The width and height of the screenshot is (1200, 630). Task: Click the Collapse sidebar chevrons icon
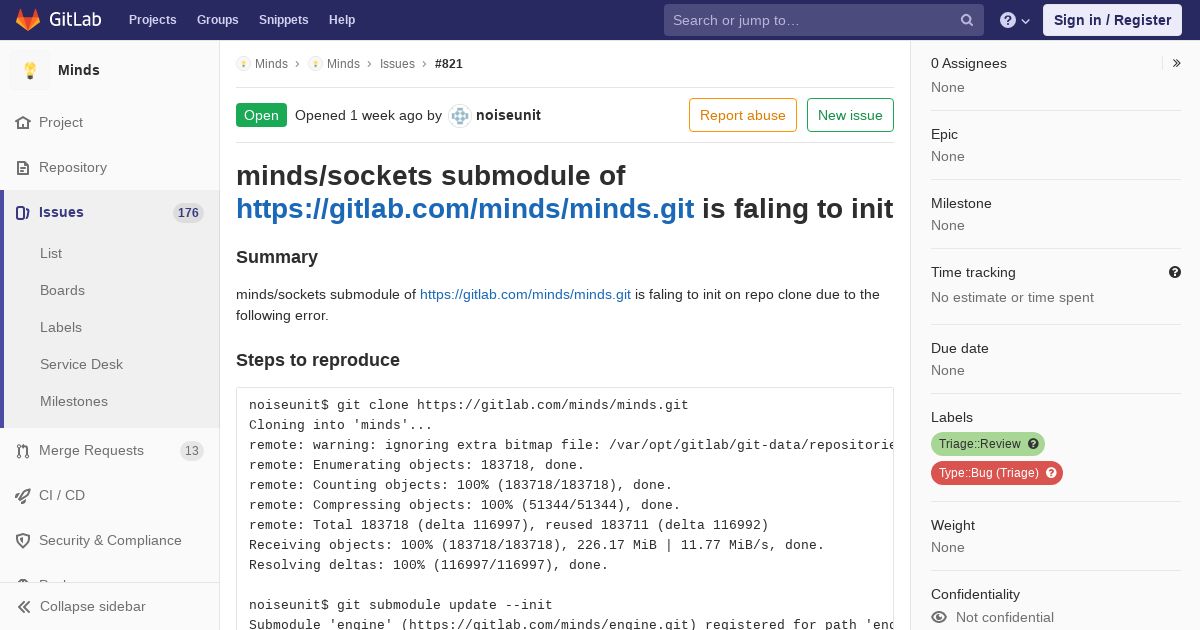click(x=24, y=607)
